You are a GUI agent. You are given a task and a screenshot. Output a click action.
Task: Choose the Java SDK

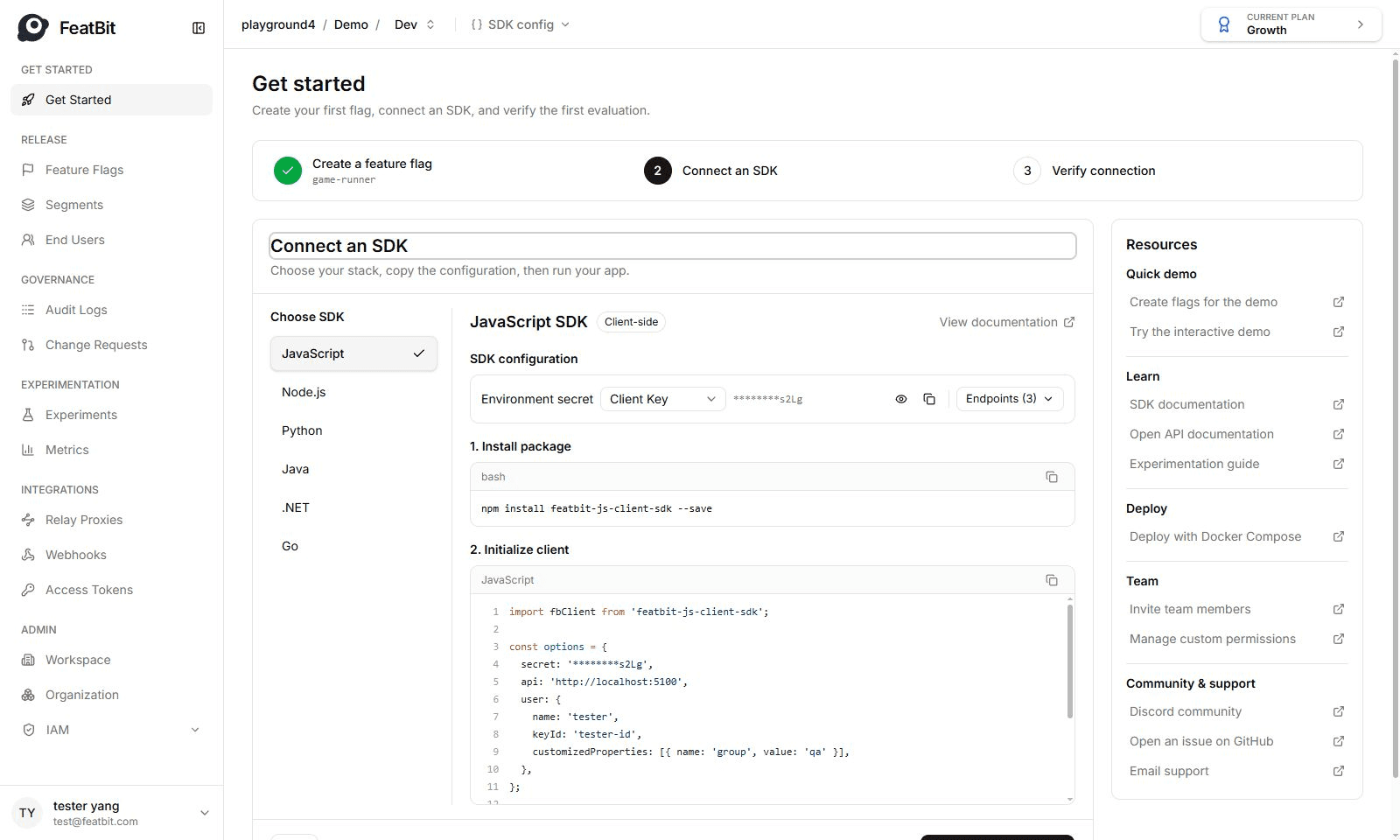(353, 469)
